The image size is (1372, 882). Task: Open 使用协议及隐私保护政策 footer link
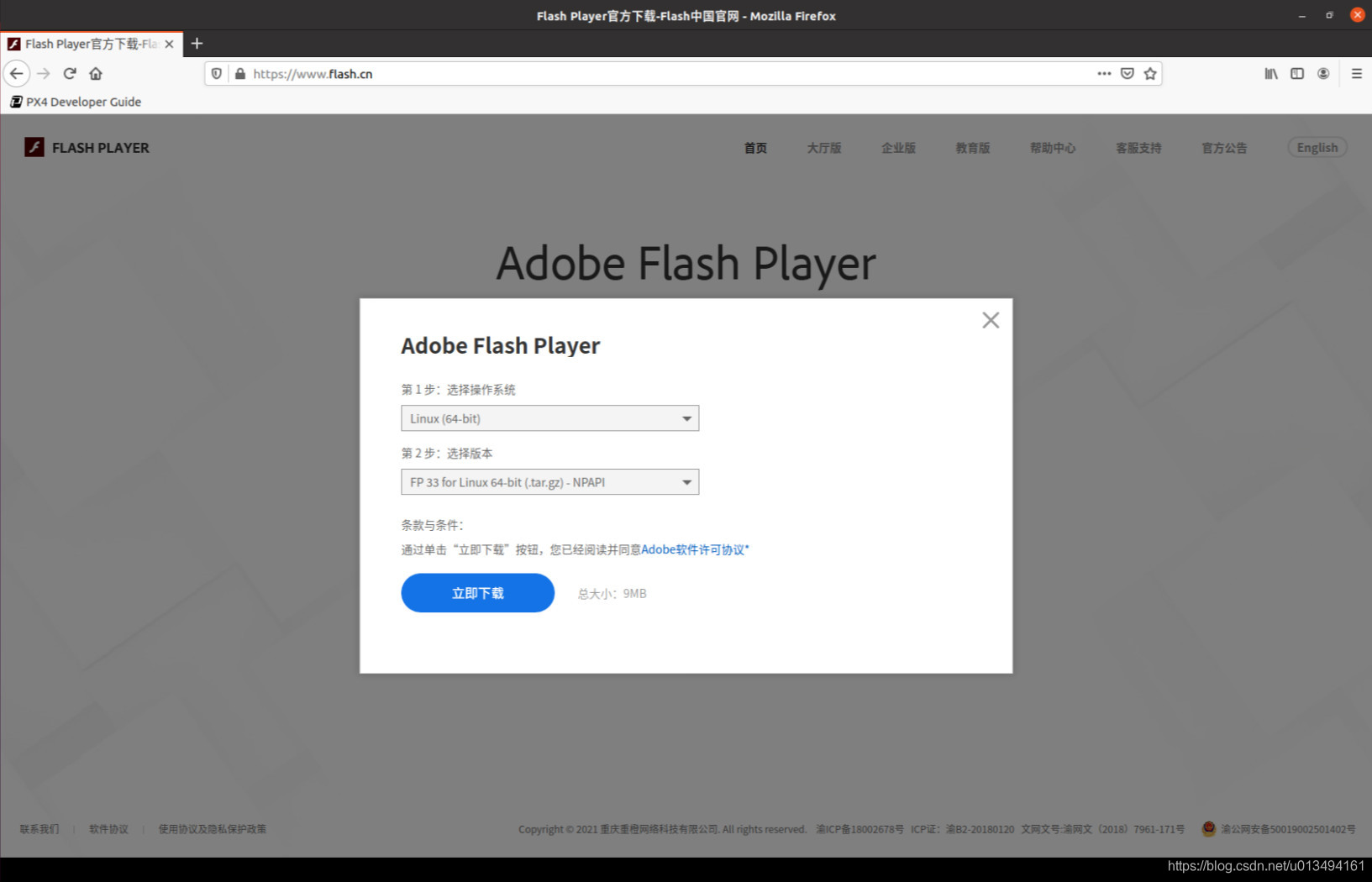click(x=212, y=829)
